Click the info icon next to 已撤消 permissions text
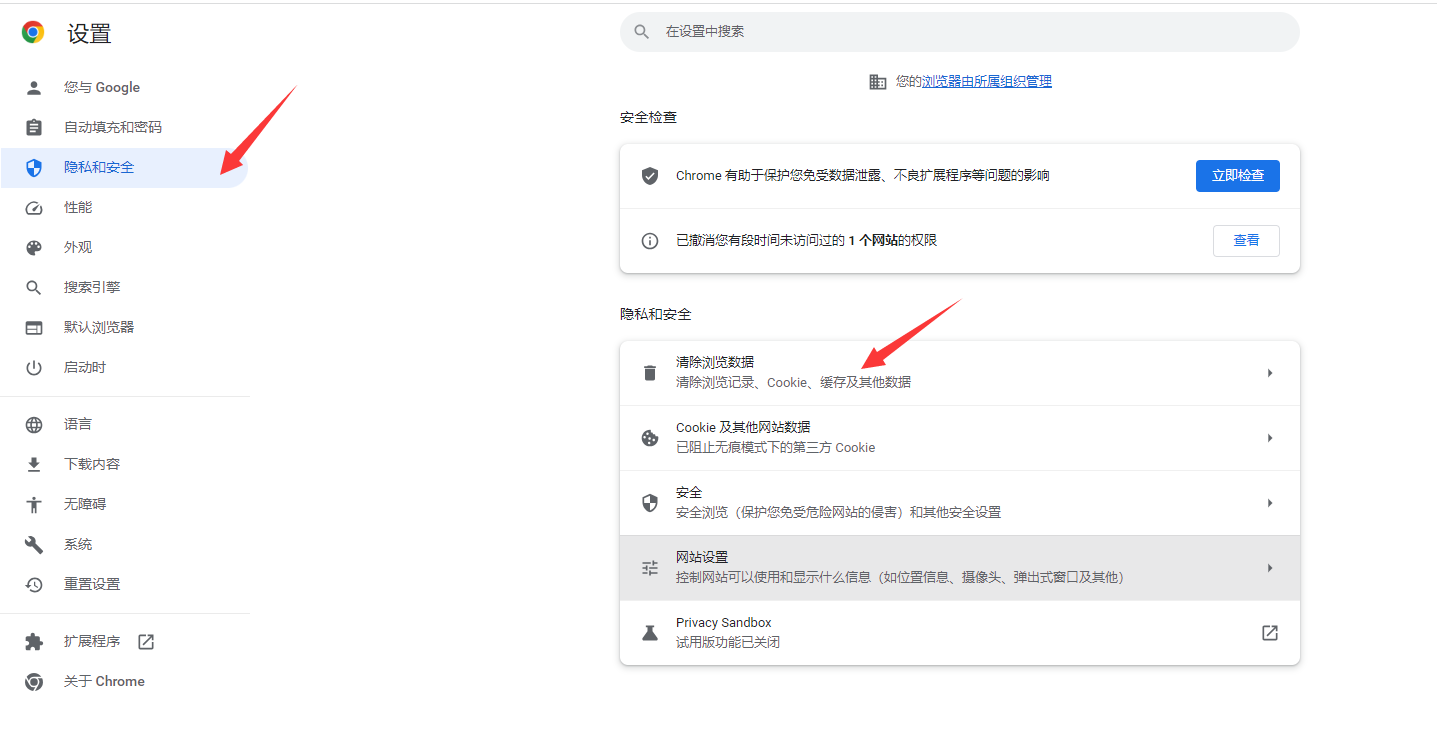The height and width of the screenshot is (730, 1437). (650, 241)
